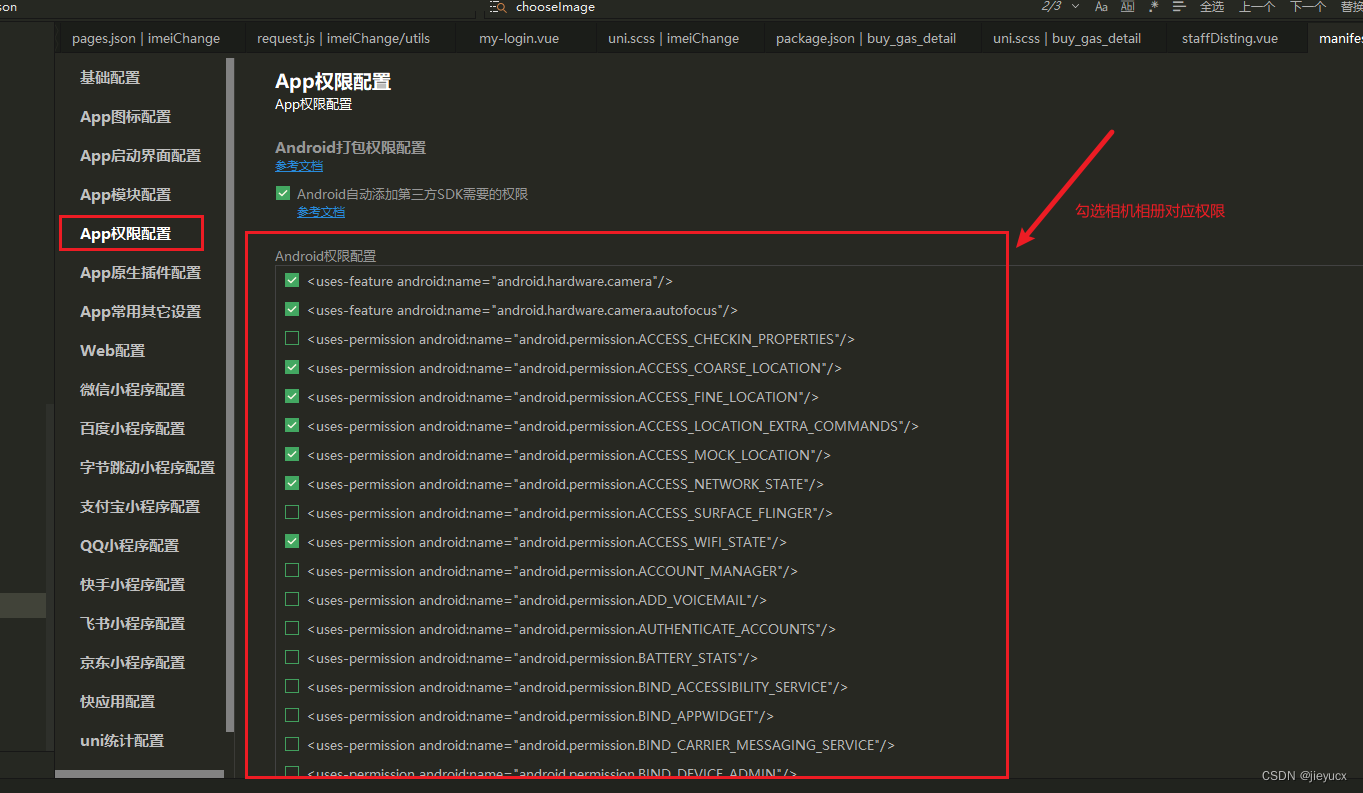Click the lines icon in find bar
The width and height of the screenshot is (1363, 793).
(1179, 7)
